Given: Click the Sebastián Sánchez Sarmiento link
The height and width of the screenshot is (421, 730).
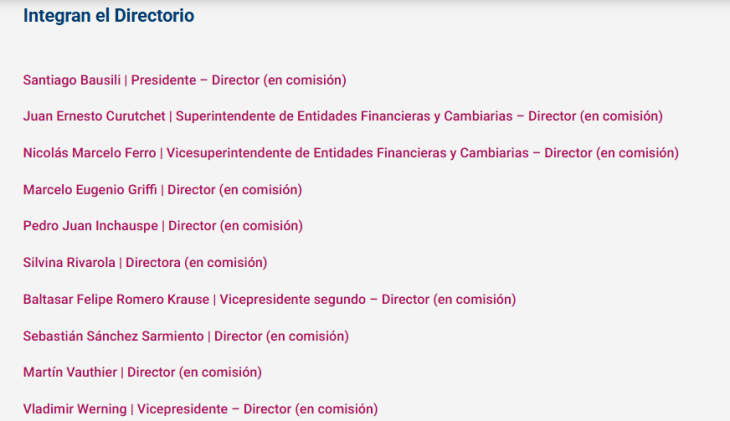Looking at the screenshot, I should pyautogui.click(x=186, y=336).
